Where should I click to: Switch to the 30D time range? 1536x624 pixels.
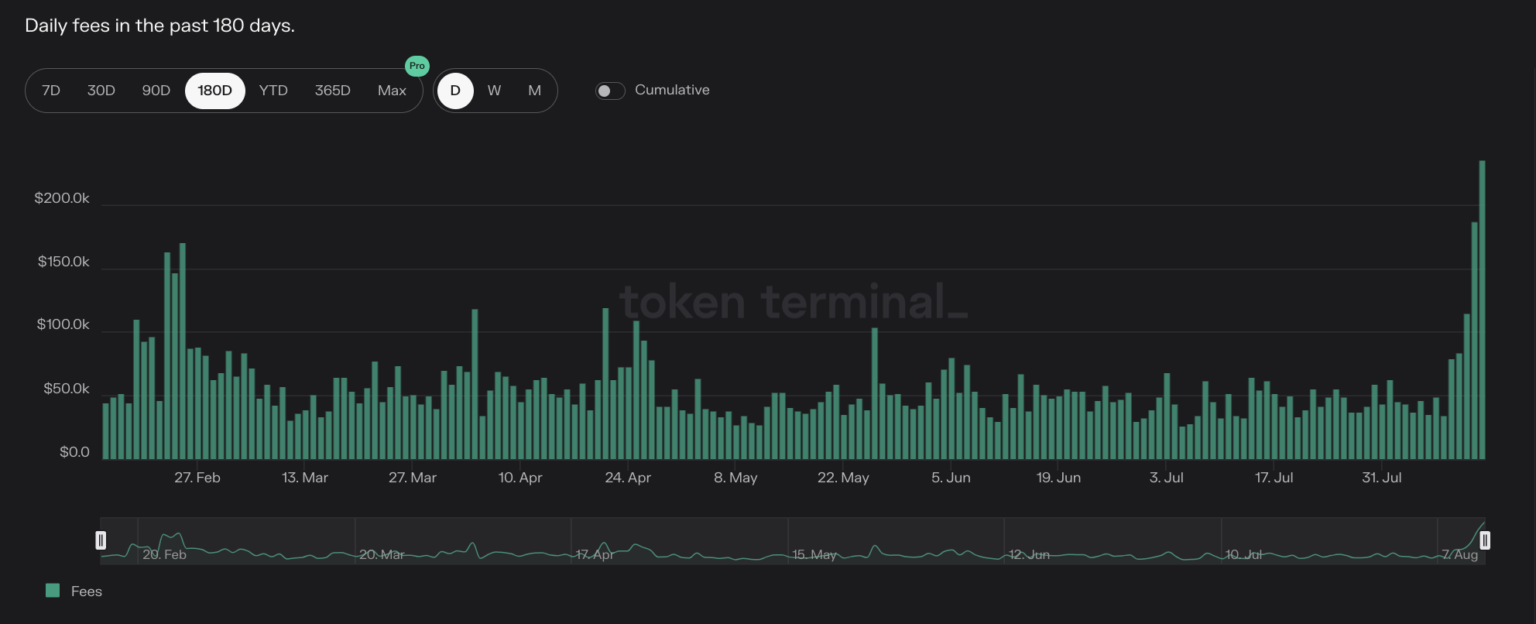[101, 91]
